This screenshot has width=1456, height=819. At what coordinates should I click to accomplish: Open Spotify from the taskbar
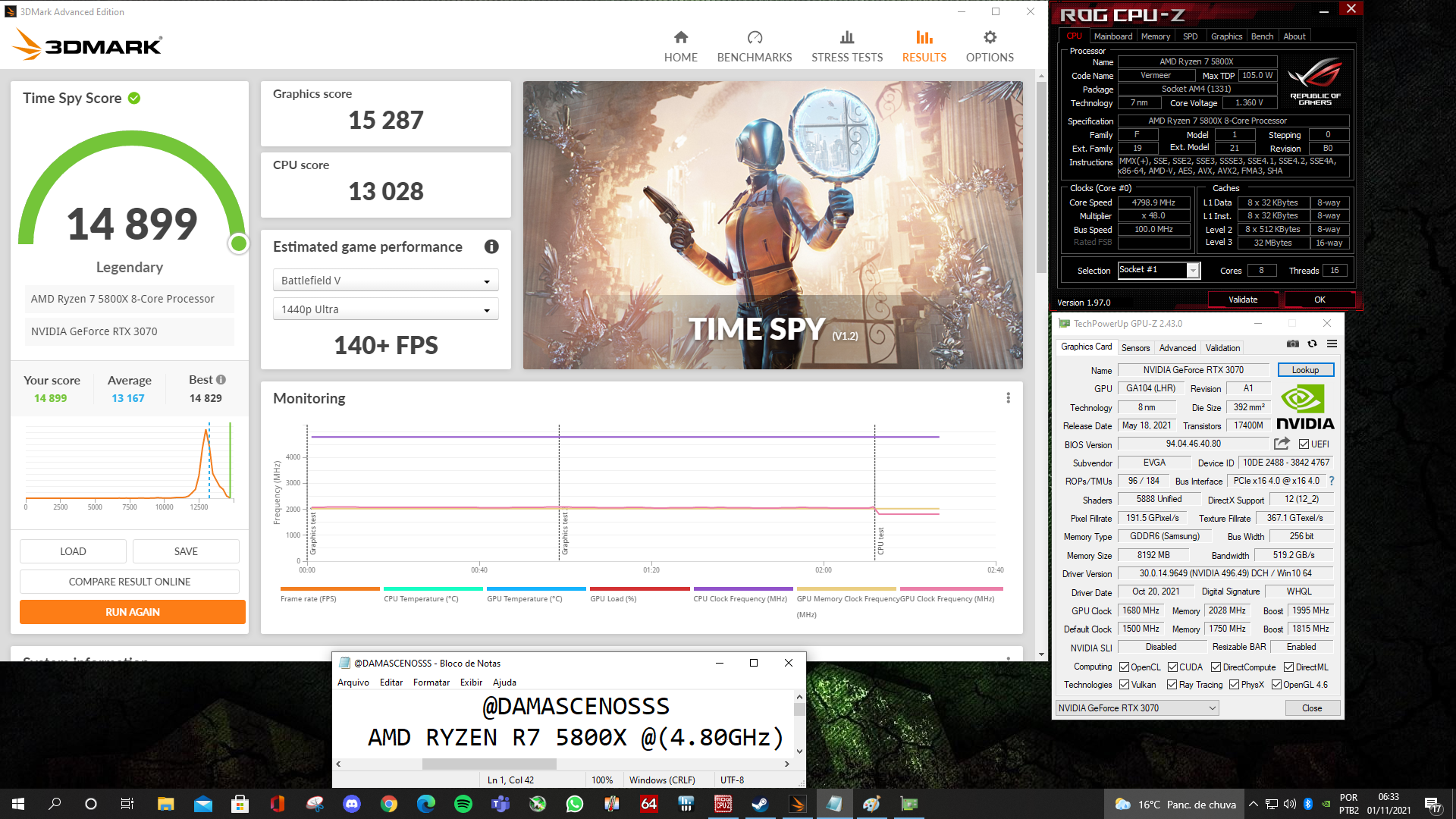click(463, 804)
